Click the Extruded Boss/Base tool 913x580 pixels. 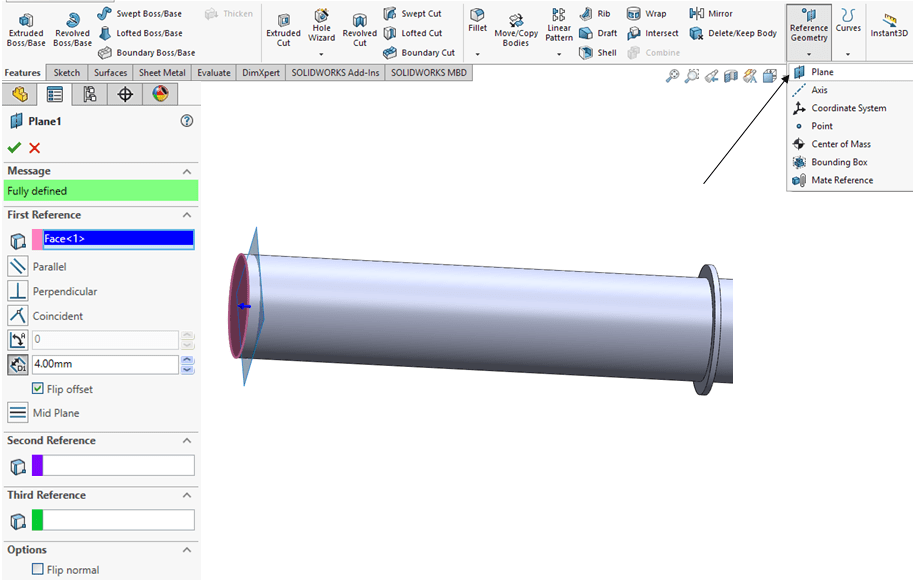tap(25, 30)
